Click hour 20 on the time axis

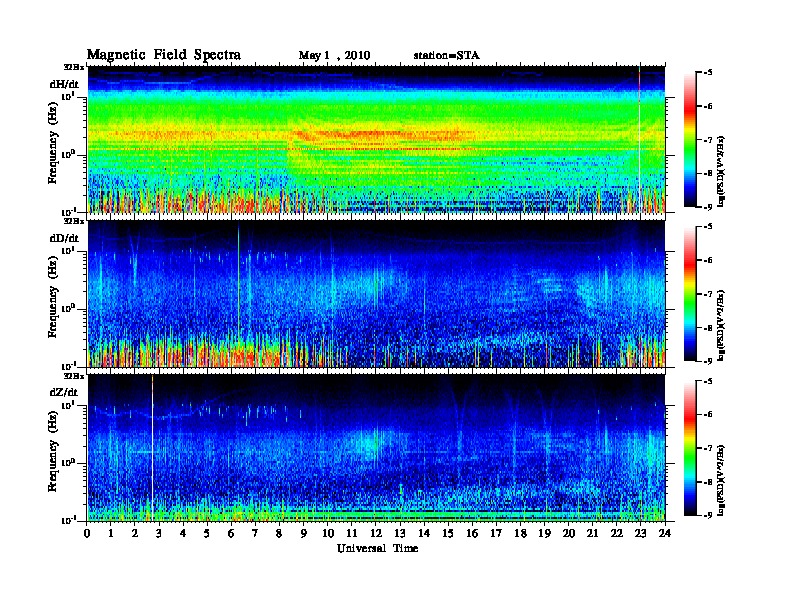pyautogui.click(x=569, y=534)
